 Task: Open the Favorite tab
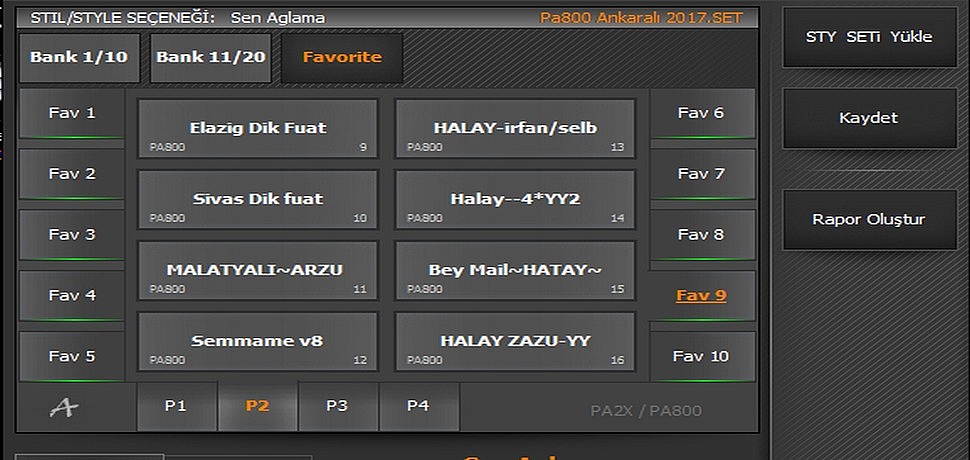point(342,58)
